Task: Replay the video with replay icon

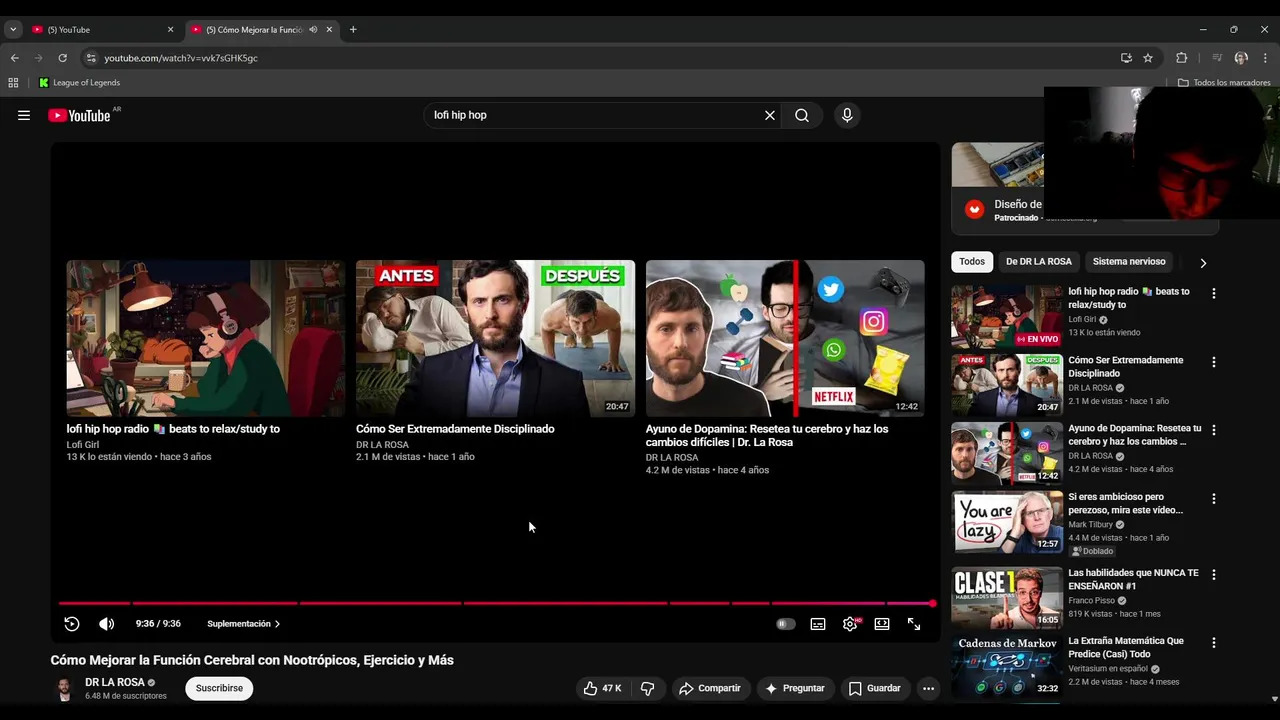Action: 72,624
